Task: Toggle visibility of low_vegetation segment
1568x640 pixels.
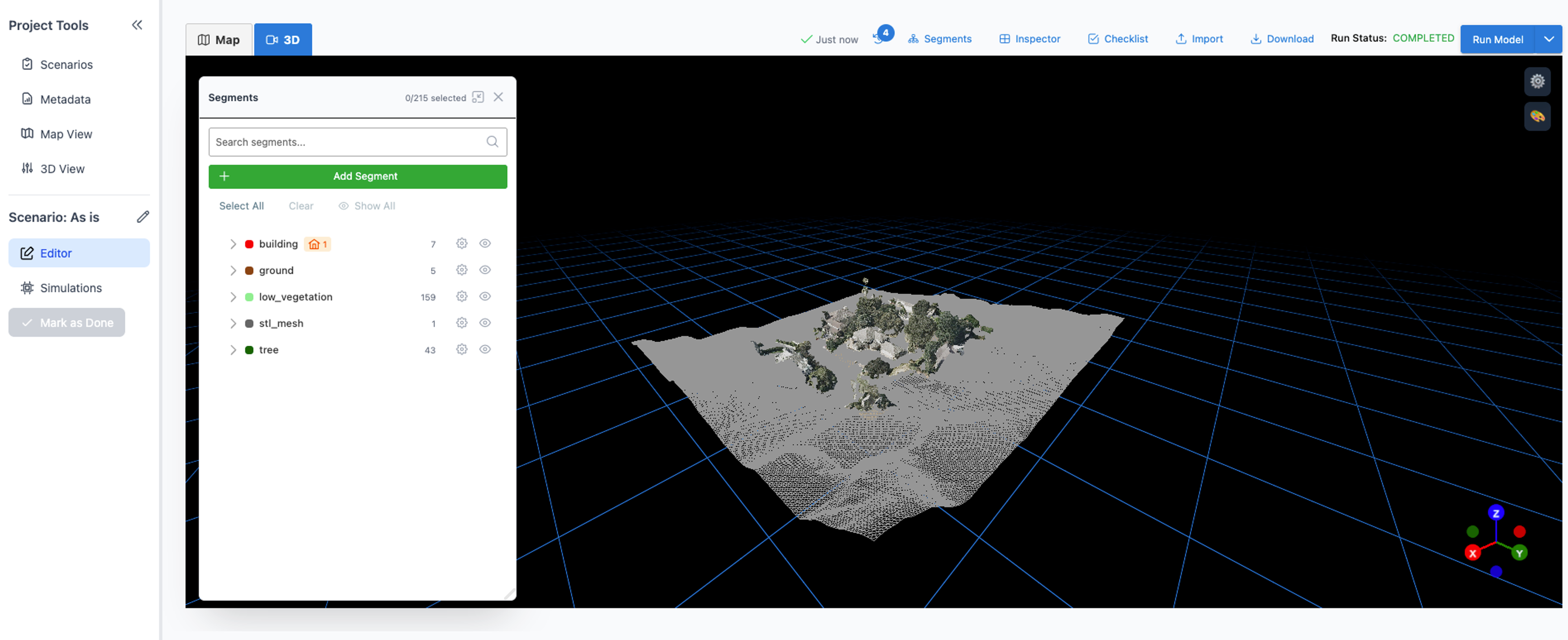Action: pyautogui.click(x=485, y=296)
